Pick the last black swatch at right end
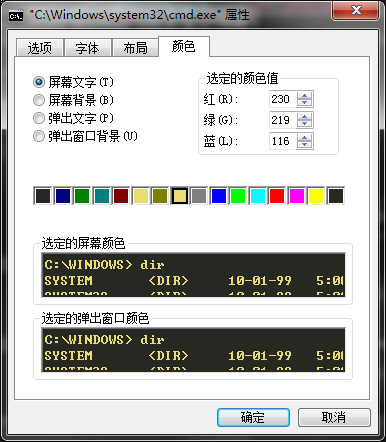The height and width of the screenshot is (442, 386). (336, 196)
